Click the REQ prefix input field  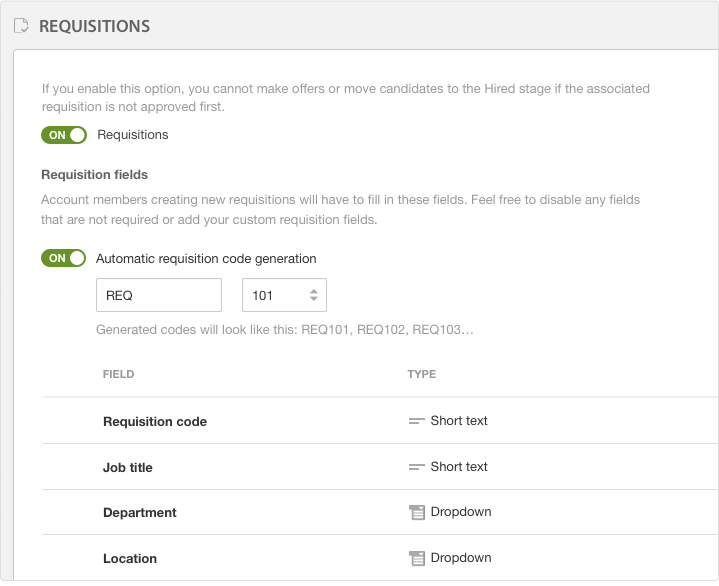[159, 295]
